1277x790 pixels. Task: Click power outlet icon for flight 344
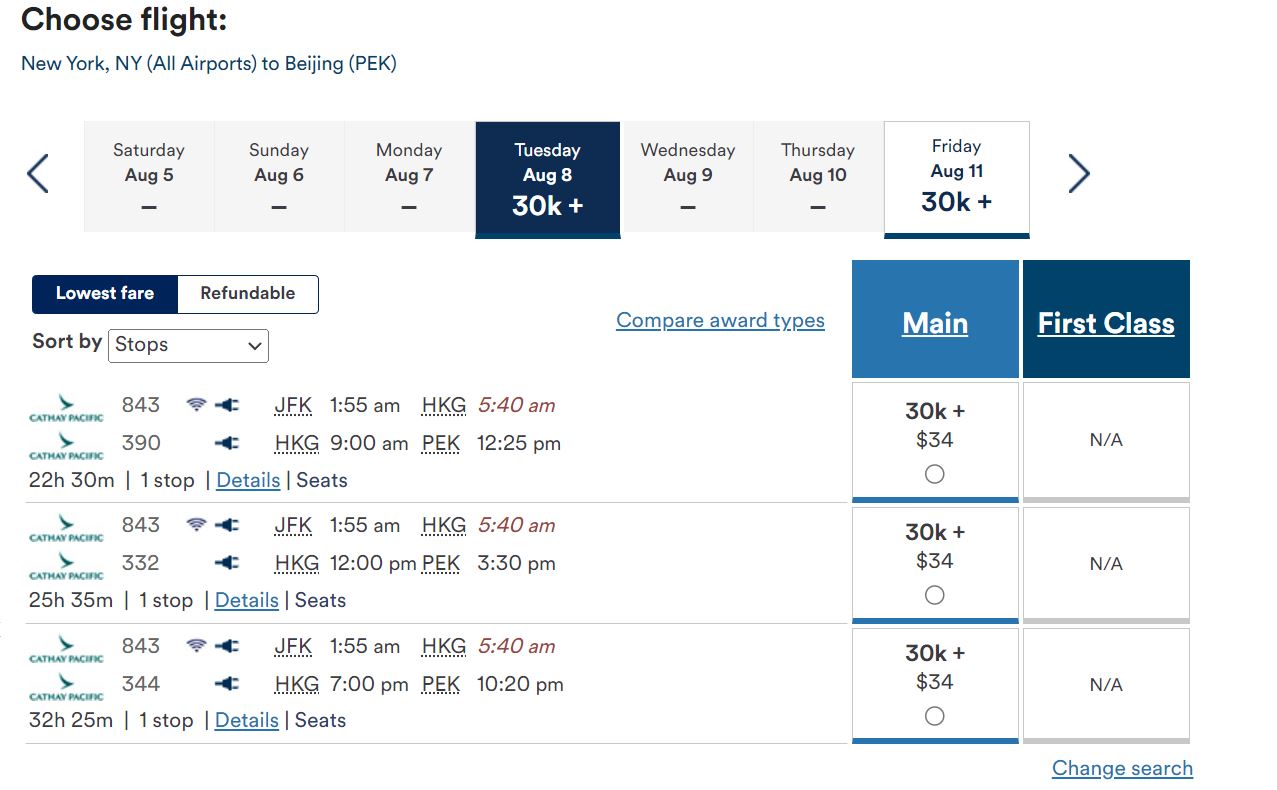(x=227, y=684)
